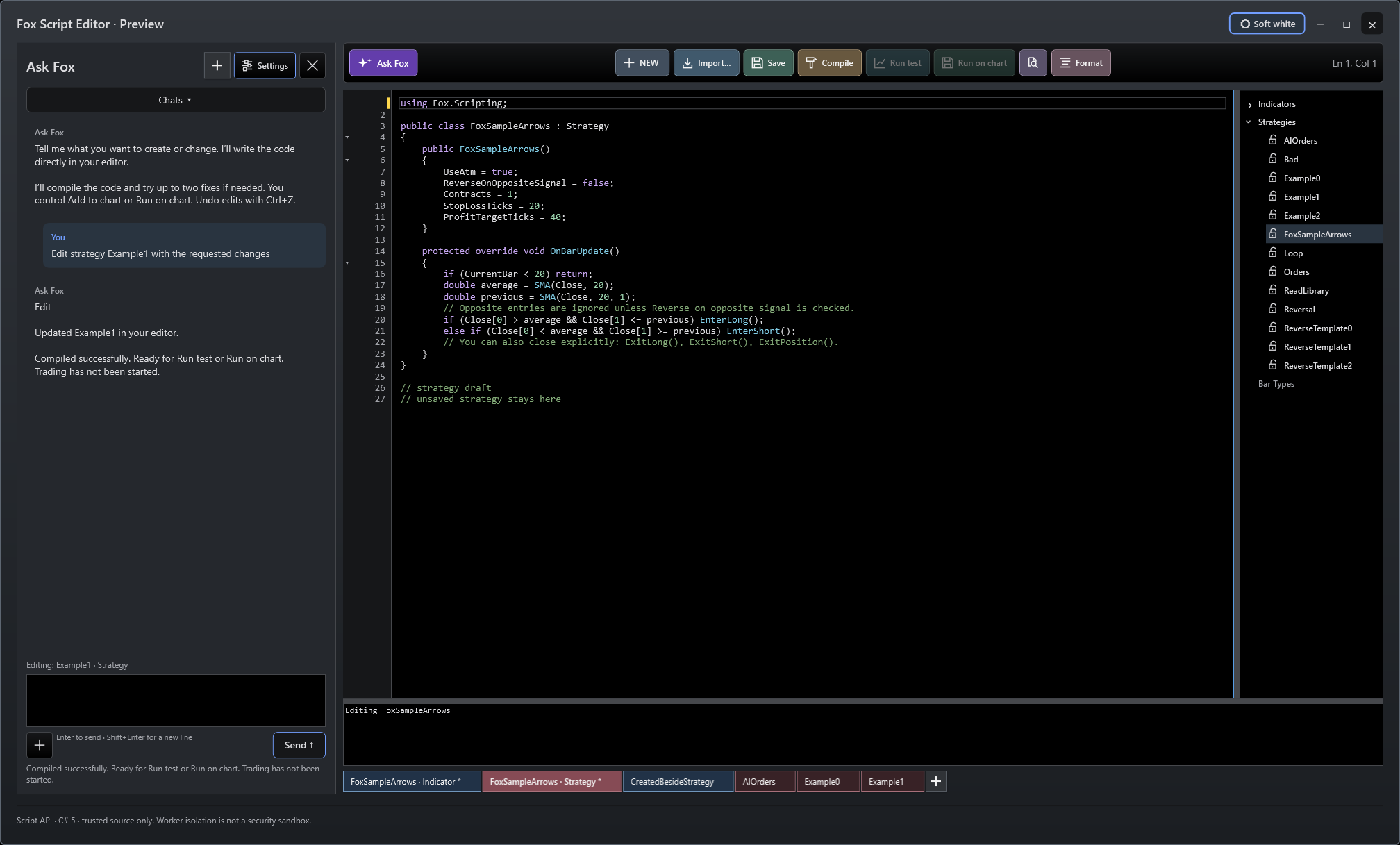
Task: Click lock icon beside Bad strategy
Action: pyautogui.click(x=1273, y=159)
